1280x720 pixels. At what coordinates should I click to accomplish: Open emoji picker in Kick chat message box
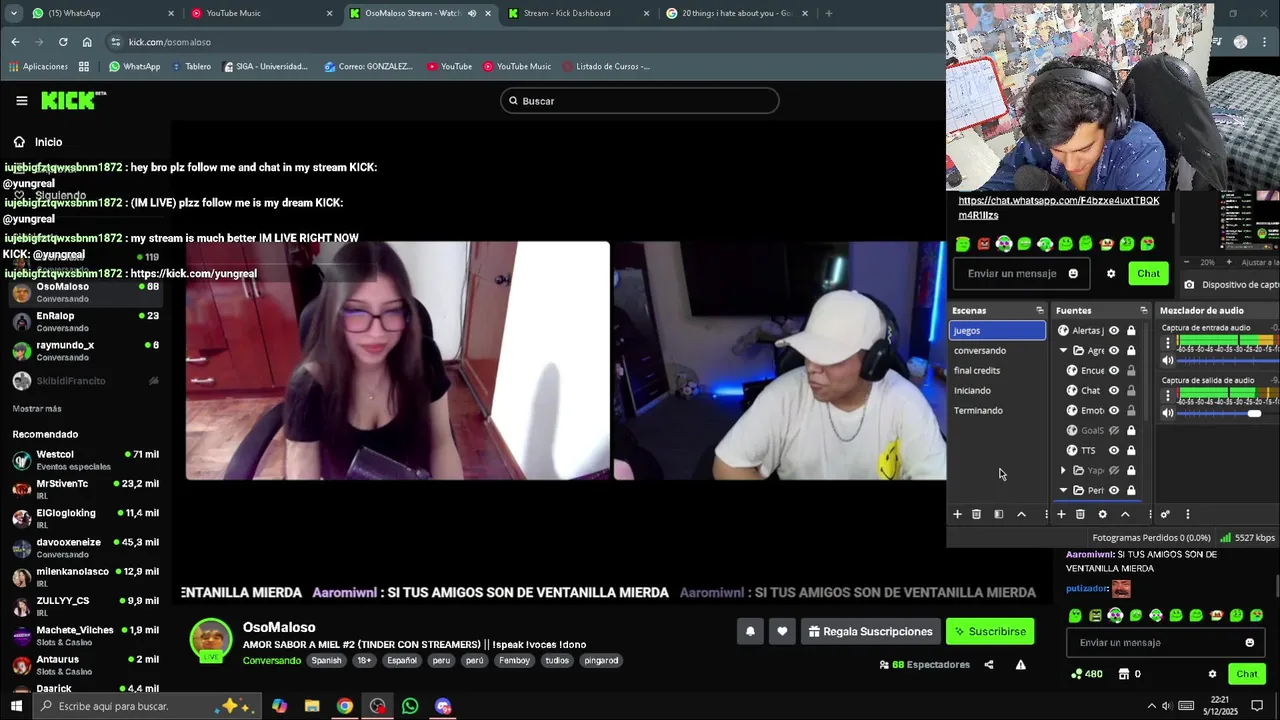1249,643
